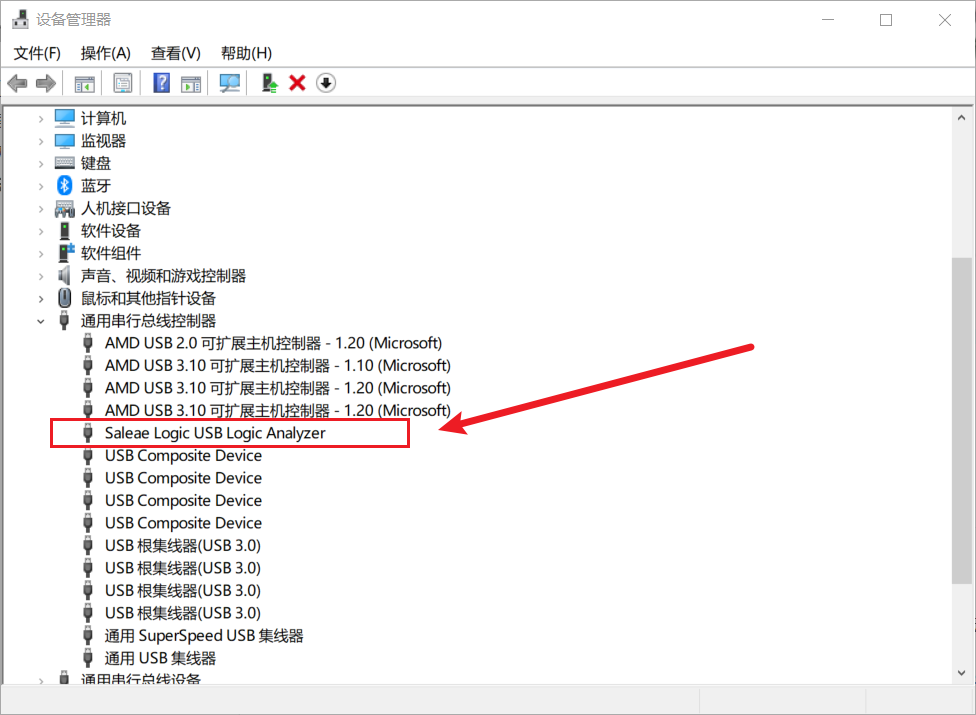Select 蓝牙 category label
The height and width of the screenshot is (715, 976).
96,185
